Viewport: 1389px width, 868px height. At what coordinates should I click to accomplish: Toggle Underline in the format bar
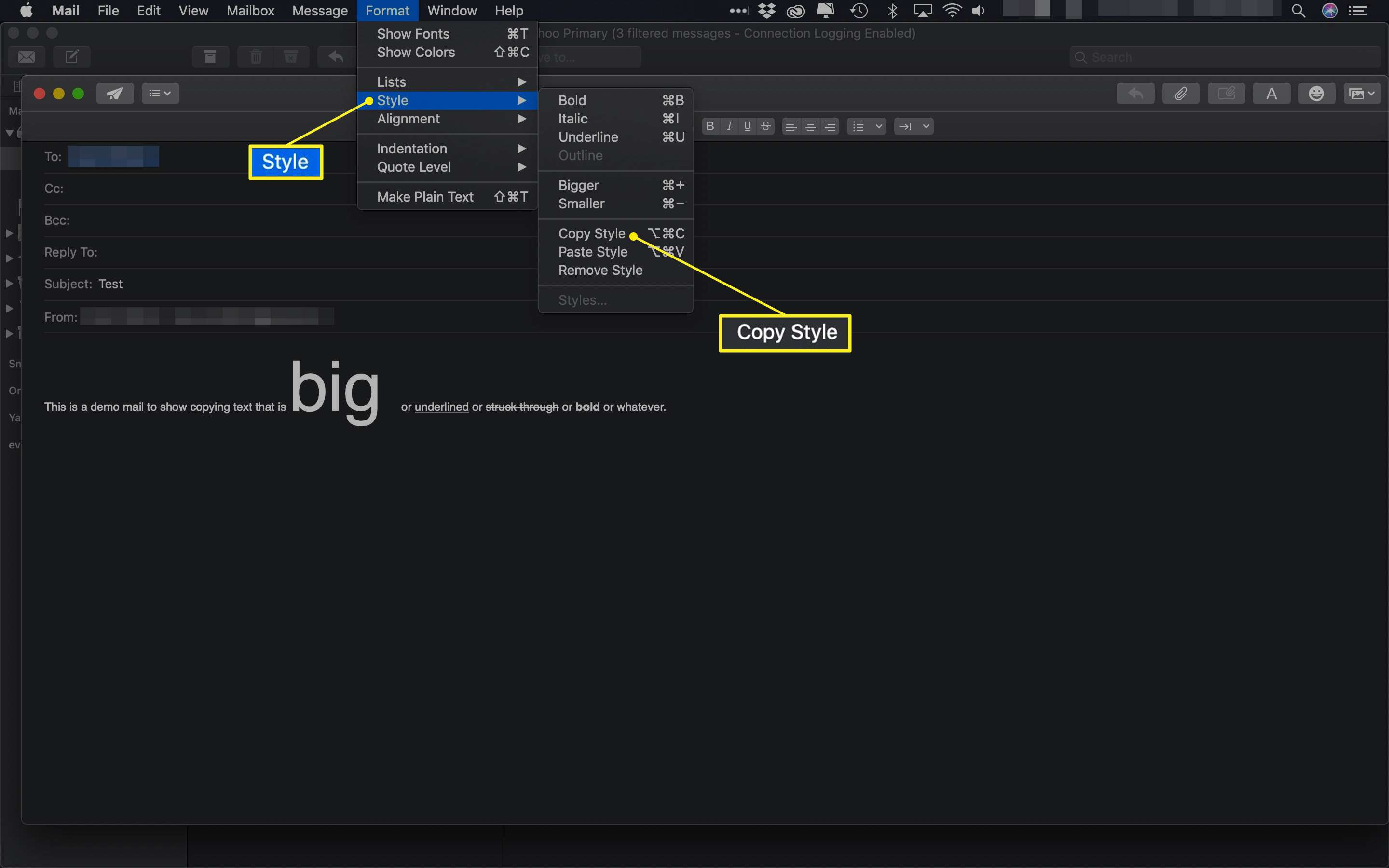(x=747, y=126)
